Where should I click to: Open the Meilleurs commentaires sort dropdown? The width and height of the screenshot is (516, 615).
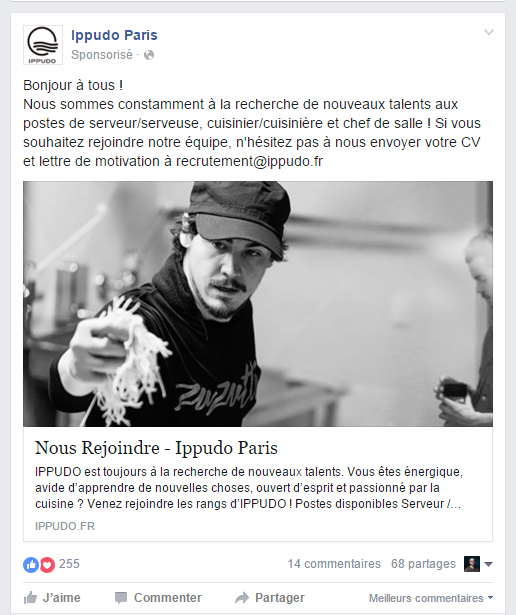pyautogui.click(x=431, y=598)
